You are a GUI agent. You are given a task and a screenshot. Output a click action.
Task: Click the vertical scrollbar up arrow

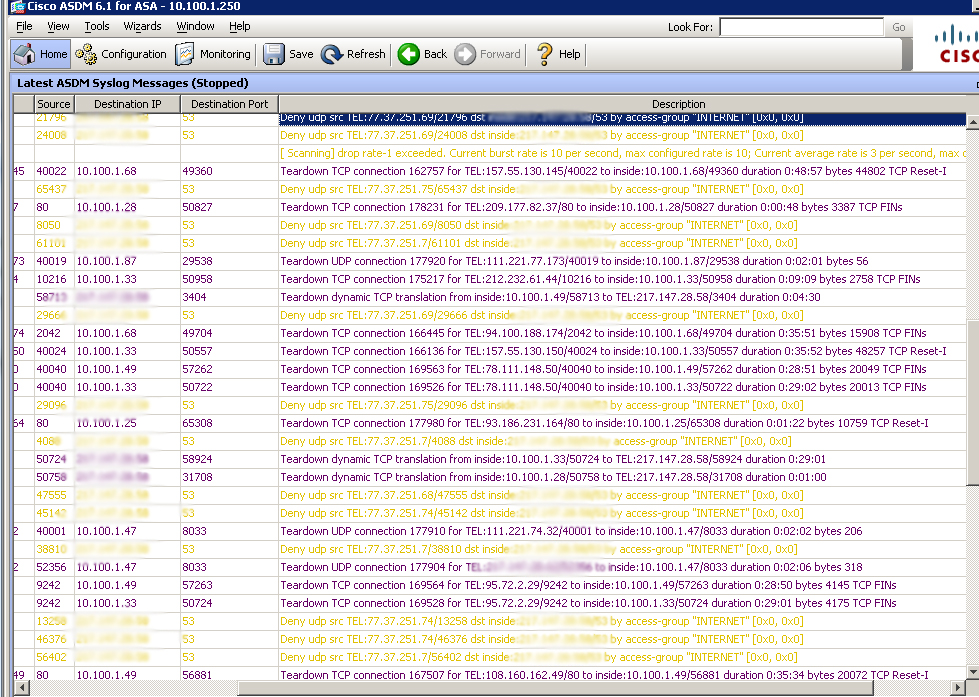coord(972,122)
